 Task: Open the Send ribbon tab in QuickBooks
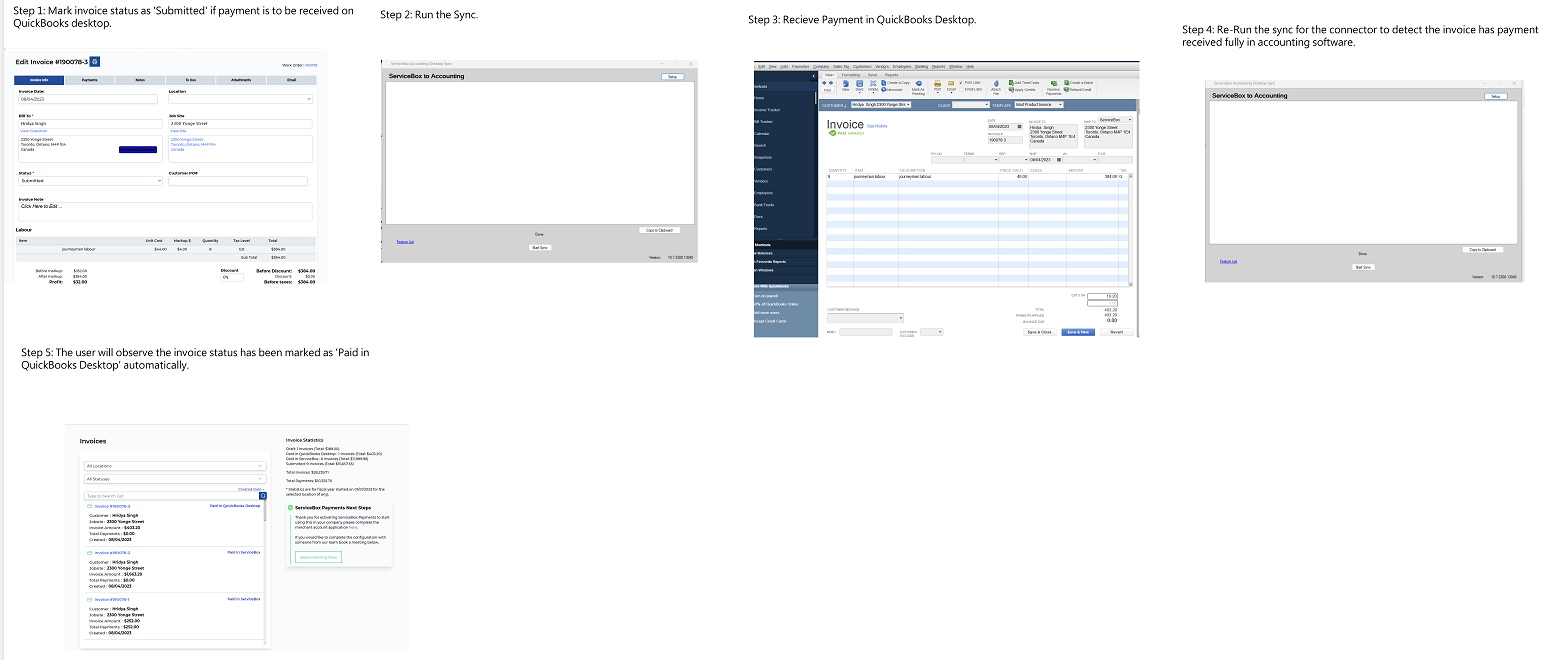coord(872,75)
